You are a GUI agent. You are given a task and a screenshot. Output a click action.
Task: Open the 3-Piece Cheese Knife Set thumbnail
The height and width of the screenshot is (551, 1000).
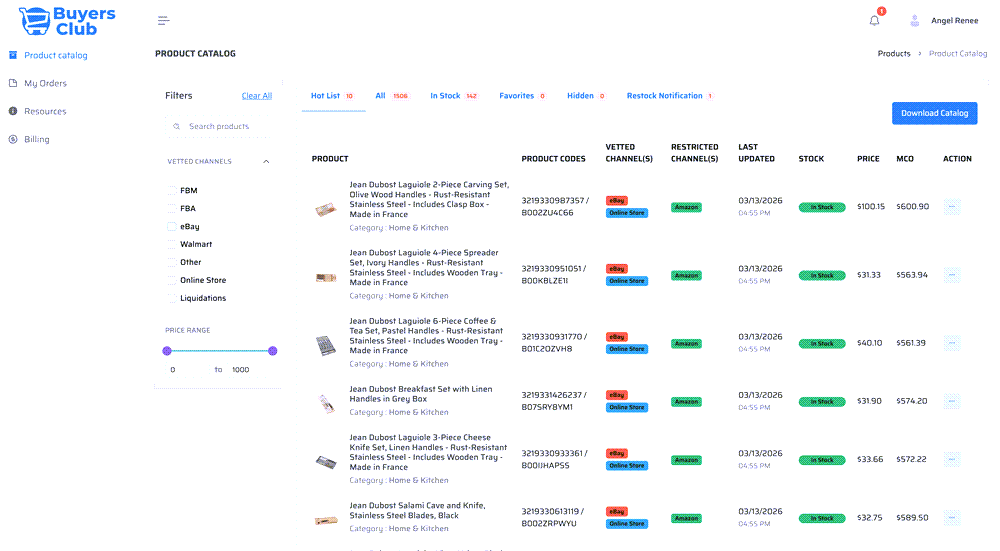click(326, 462)
